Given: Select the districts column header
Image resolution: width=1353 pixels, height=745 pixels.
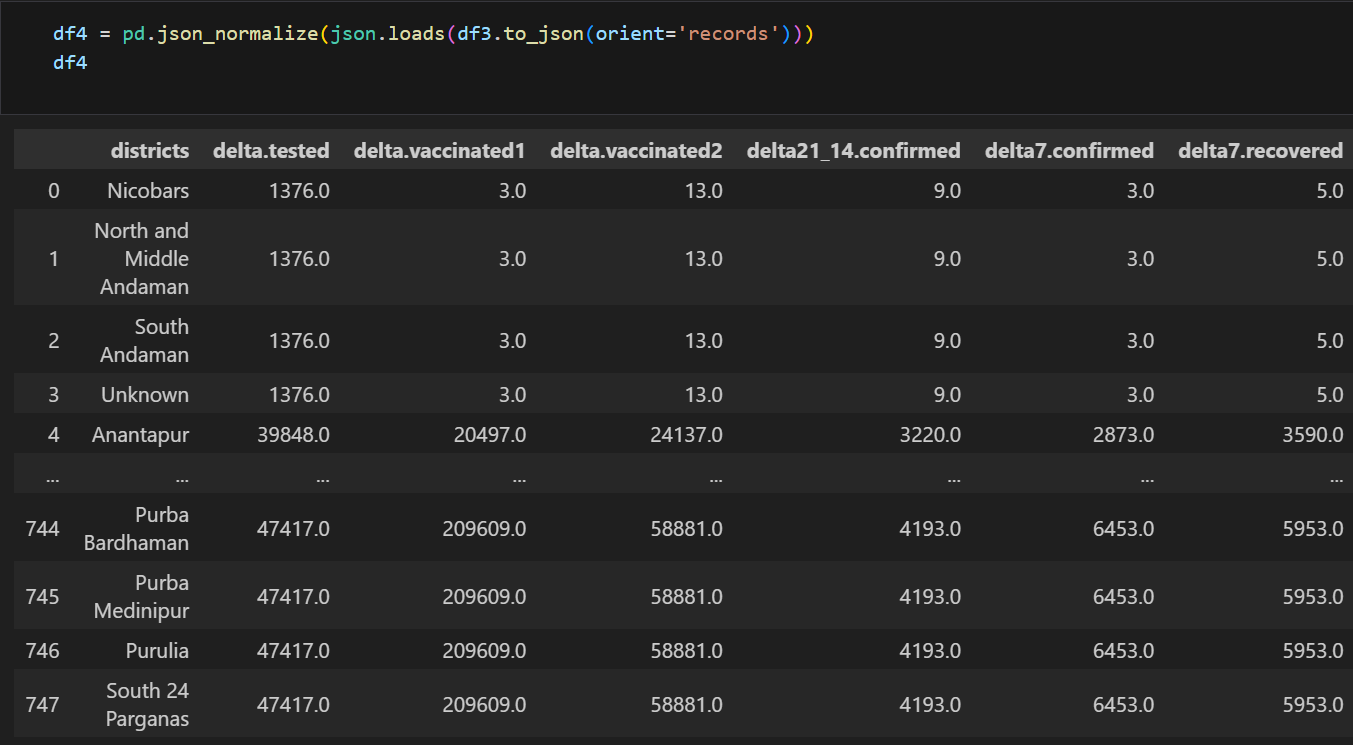Looking at the screenshot, I should coord(150,150).
